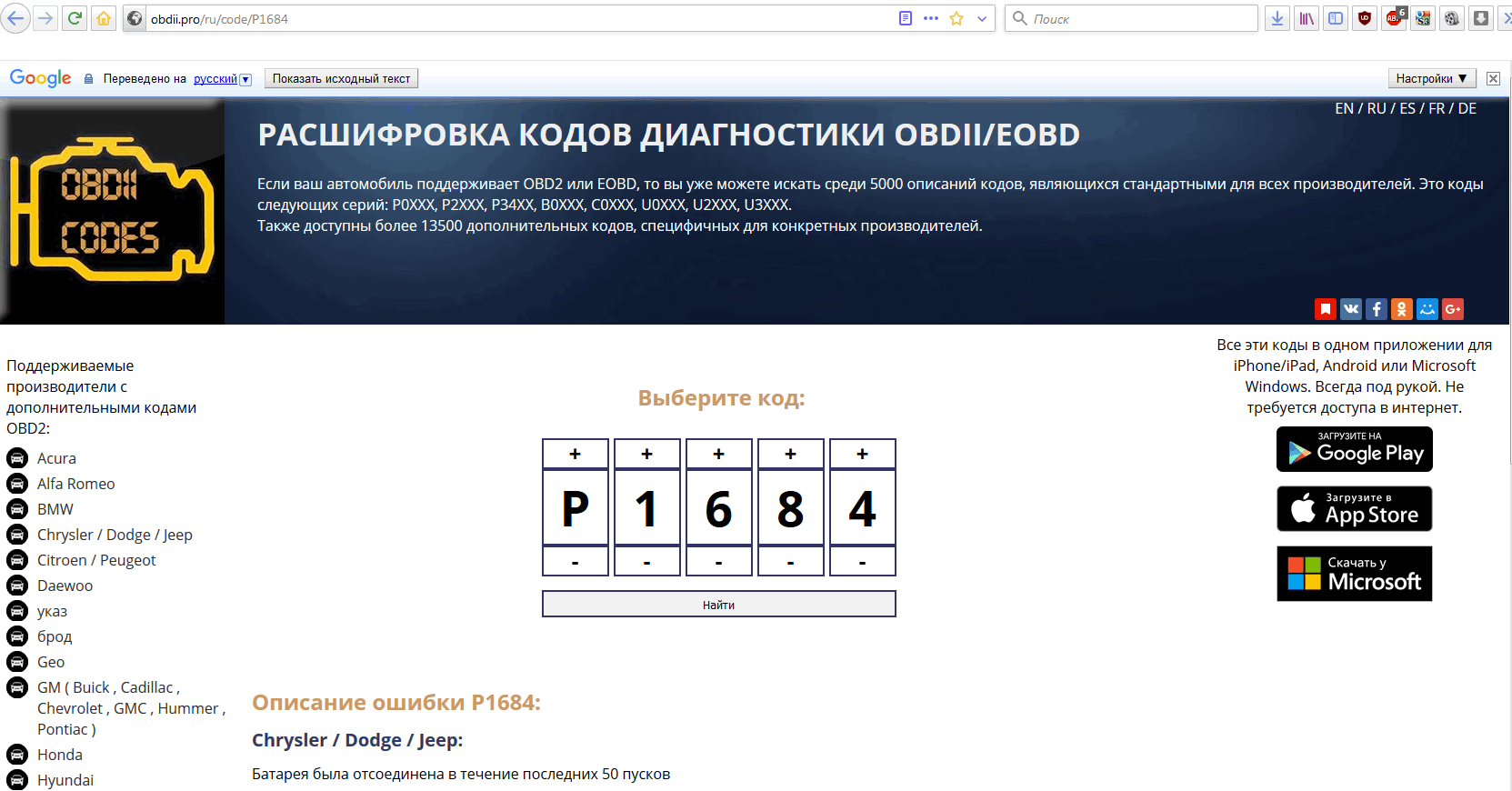Open Honda manufacturer codes
The height and width of the screenshot is (791, 1512).
click(x=60, y=755)
